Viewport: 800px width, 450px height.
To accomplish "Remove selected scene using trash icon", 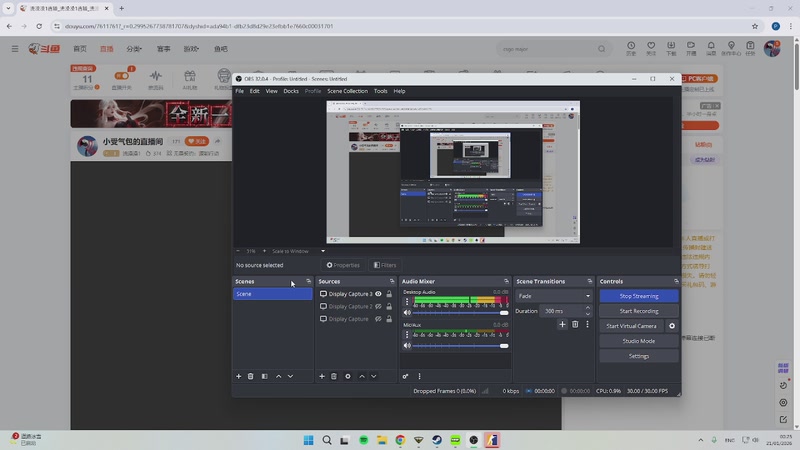I will click(251, 376).
